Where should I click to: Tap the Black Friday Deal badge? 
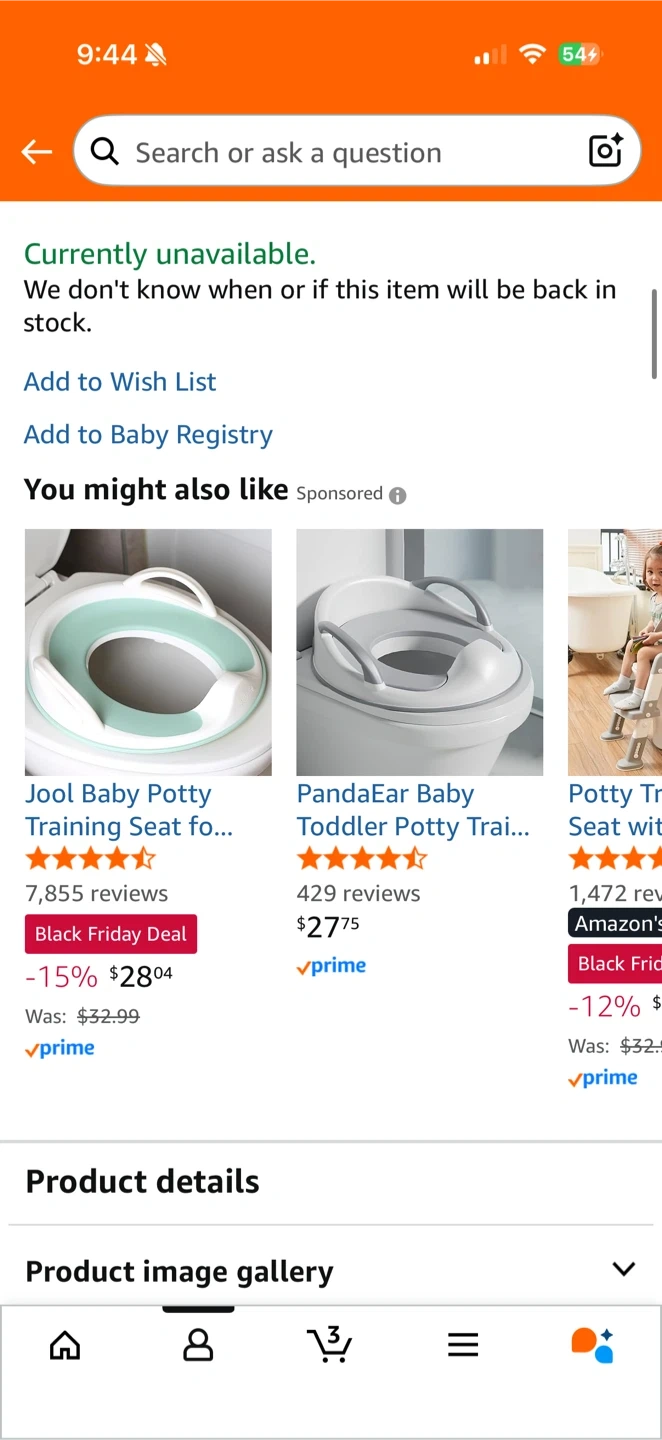point(111,934)
